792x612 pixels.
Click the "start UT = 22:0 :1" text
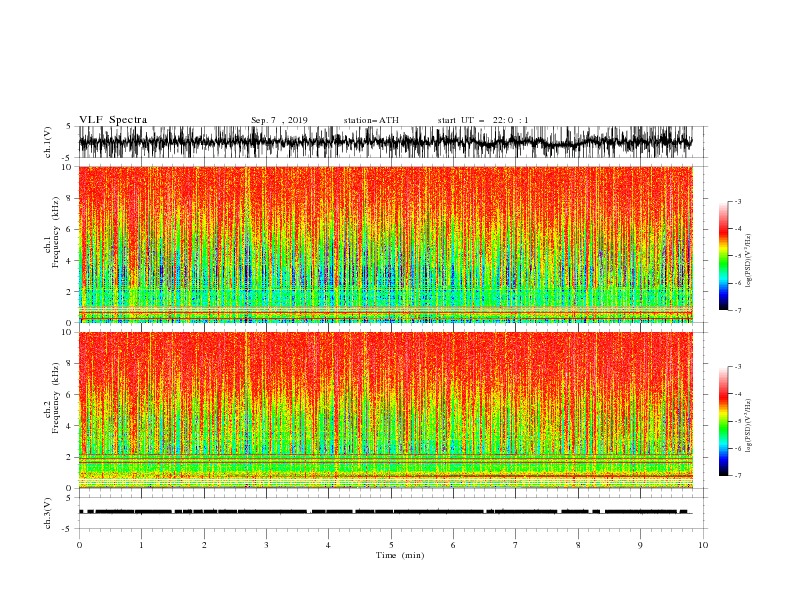point(483,120)
